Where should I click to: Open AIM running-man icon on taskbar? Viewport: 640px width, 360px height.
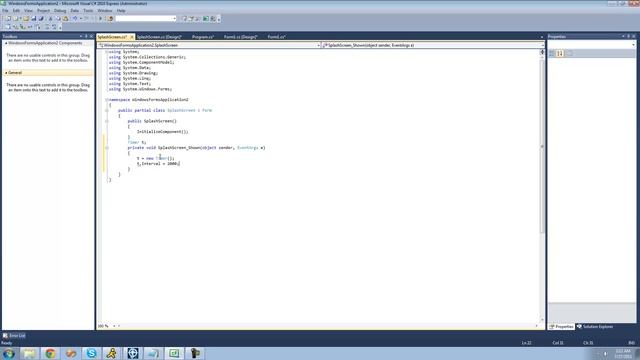tap(112, 353)
